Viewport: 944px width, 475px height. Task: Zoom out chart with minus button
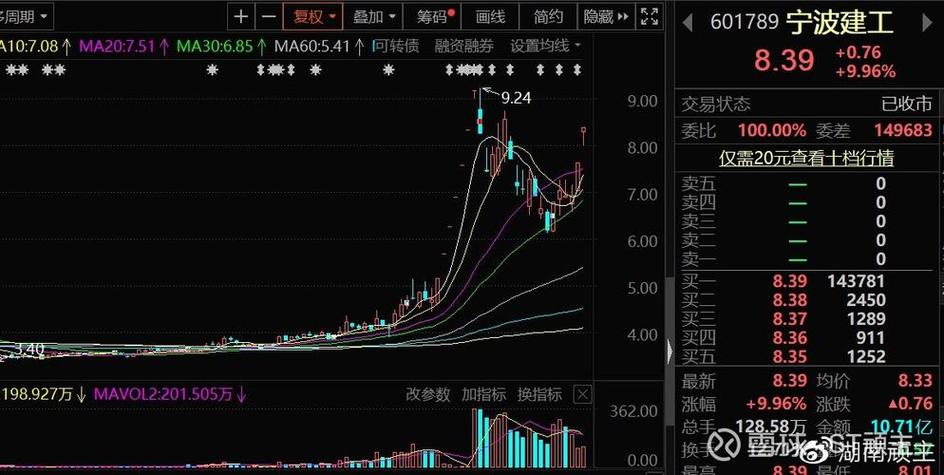268,17
